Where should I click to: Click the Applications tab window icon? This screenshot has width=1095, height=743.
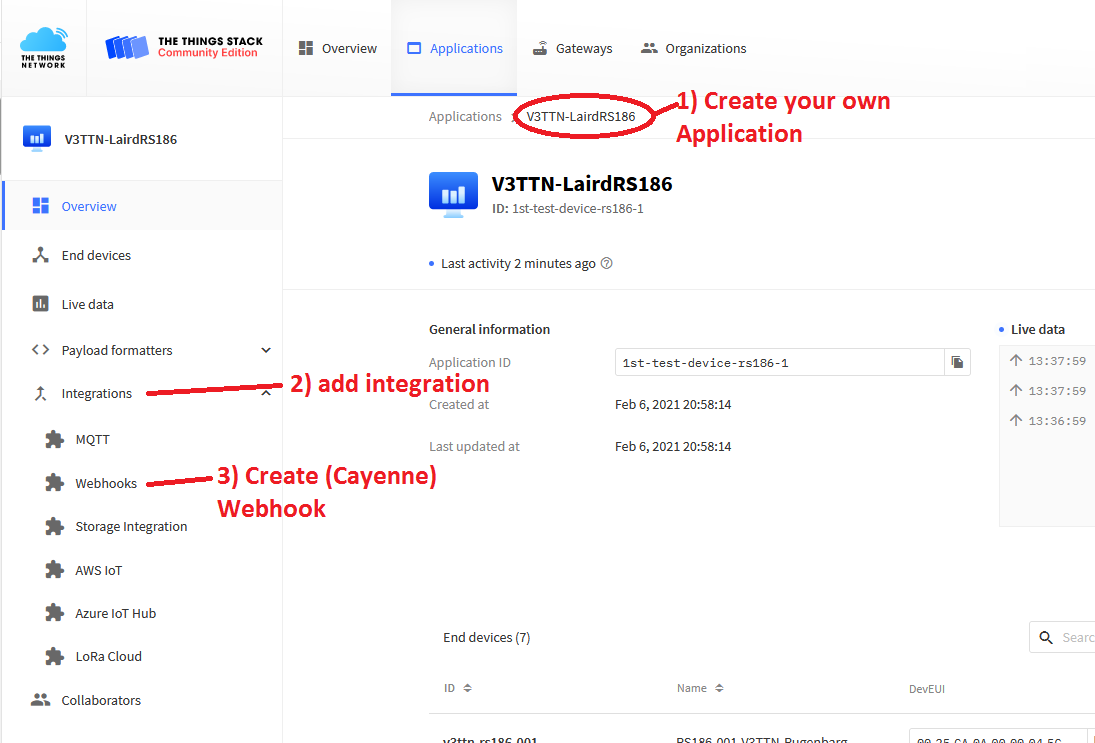(414, 48)
